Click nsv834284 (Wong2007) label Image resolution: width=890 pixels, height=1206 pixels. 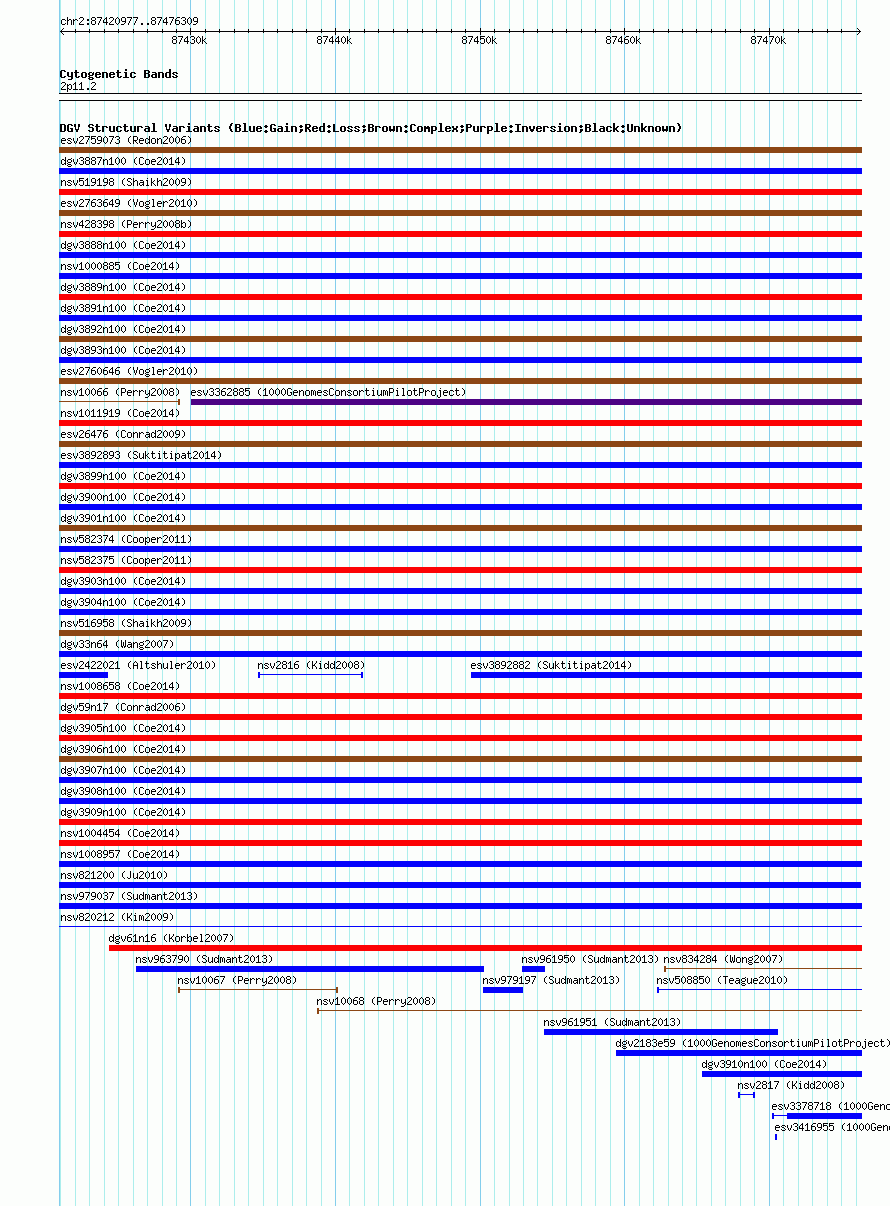pos(723,959)
